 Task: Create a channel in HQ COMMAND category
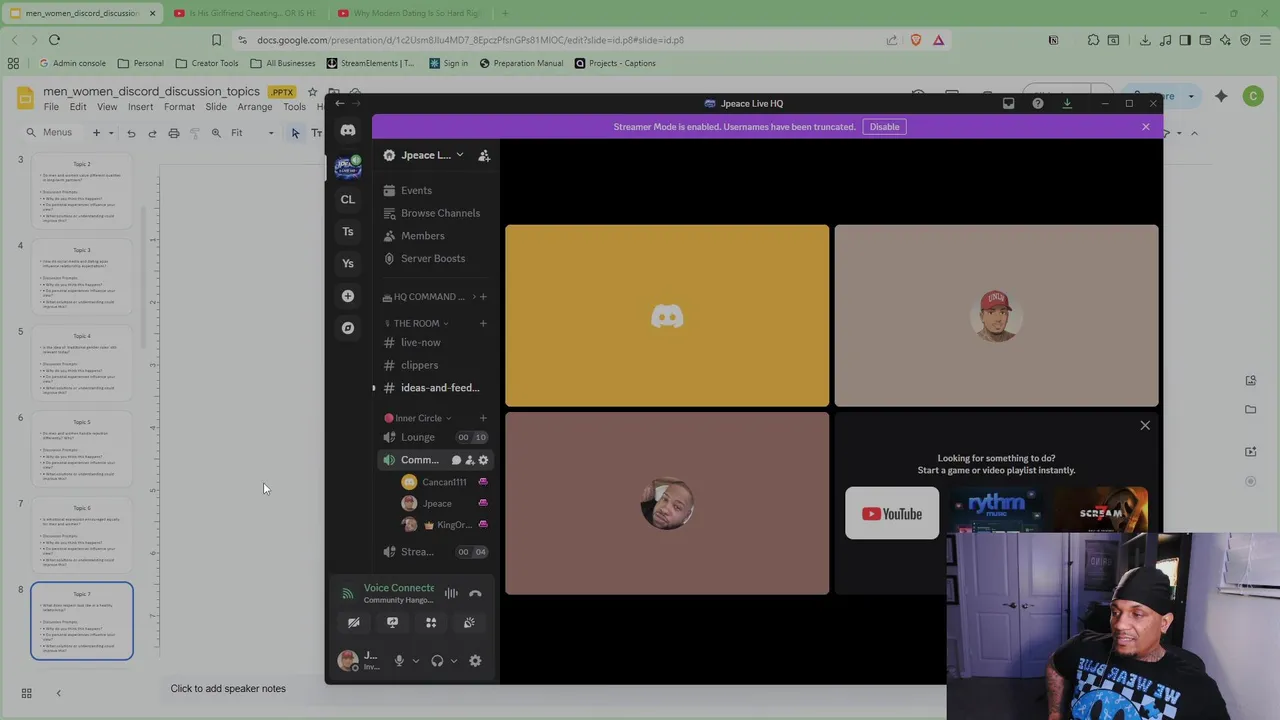click(x=483, y=297)
